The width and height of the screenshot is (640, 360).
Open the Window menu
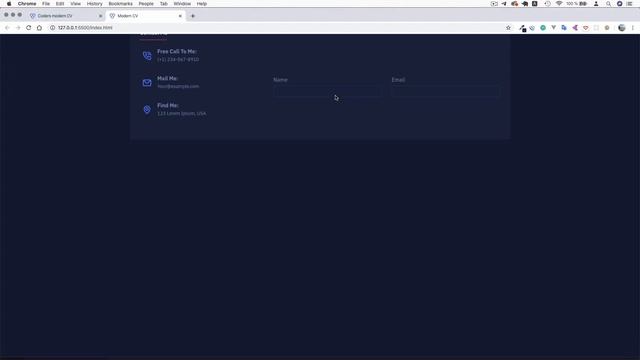pyautogui.click(x=182, y=4)
